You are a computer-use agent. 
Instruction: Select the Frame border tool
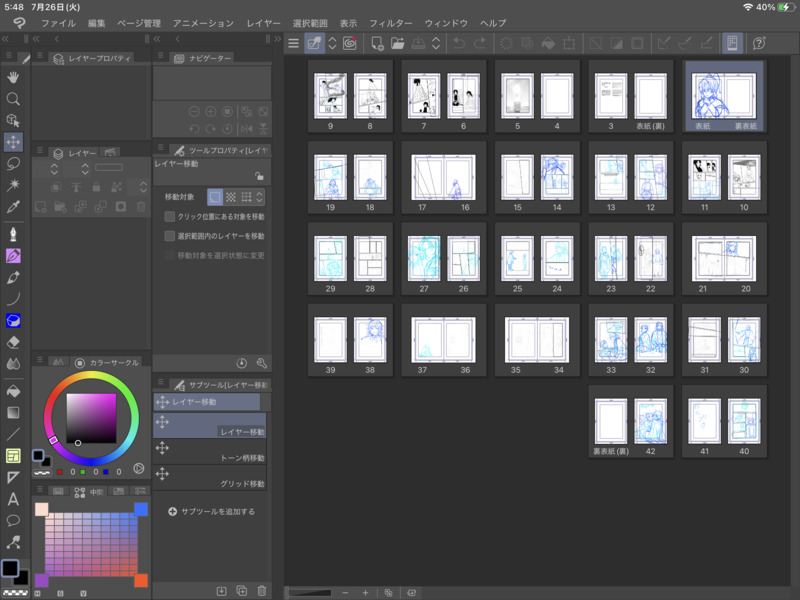14,456
